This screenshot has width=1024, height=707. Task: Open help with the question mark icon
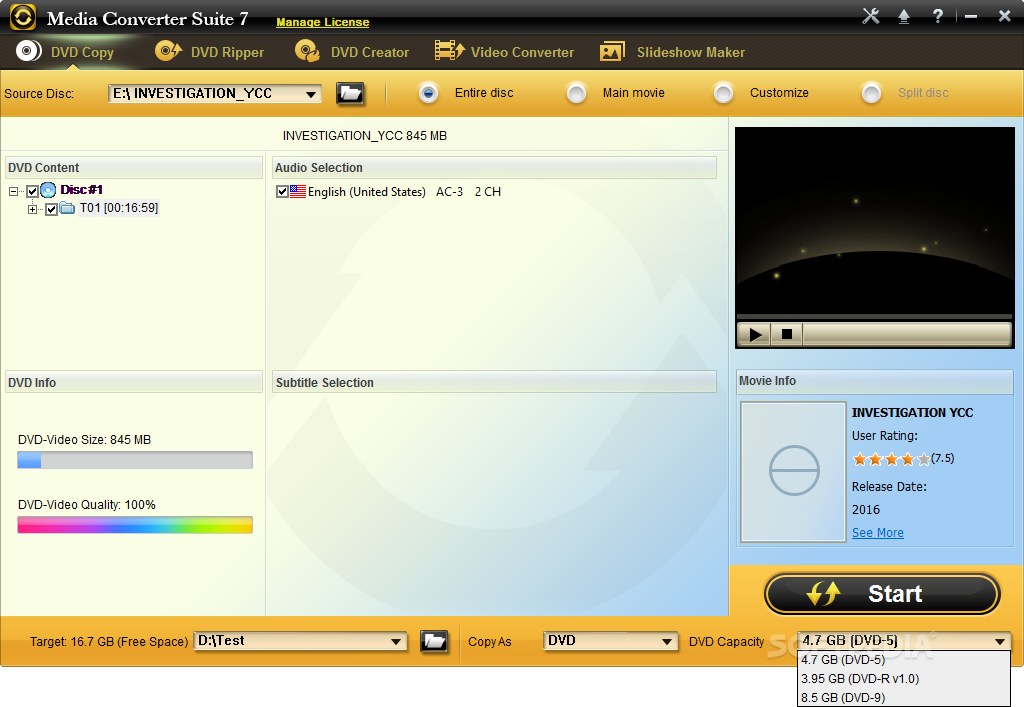[x=938, y=16]
